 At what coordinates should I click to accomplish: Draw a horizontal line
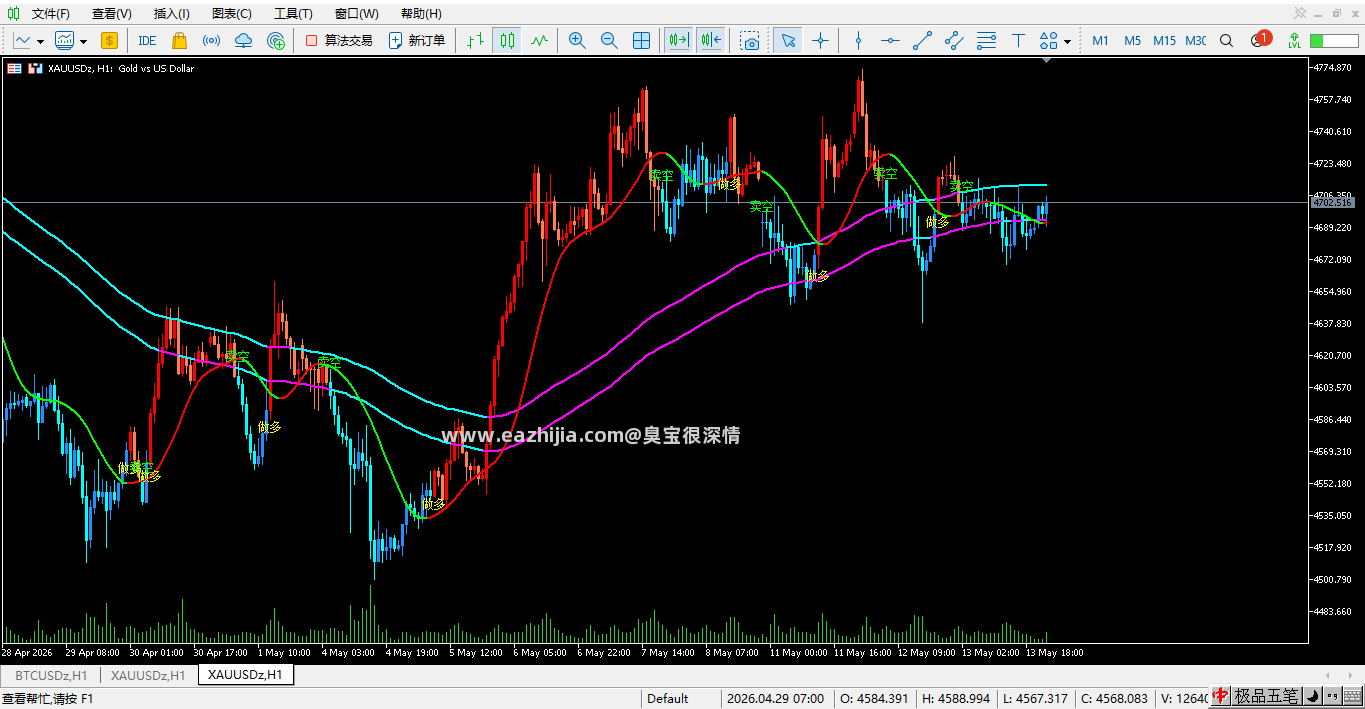(x=890, y=40)
